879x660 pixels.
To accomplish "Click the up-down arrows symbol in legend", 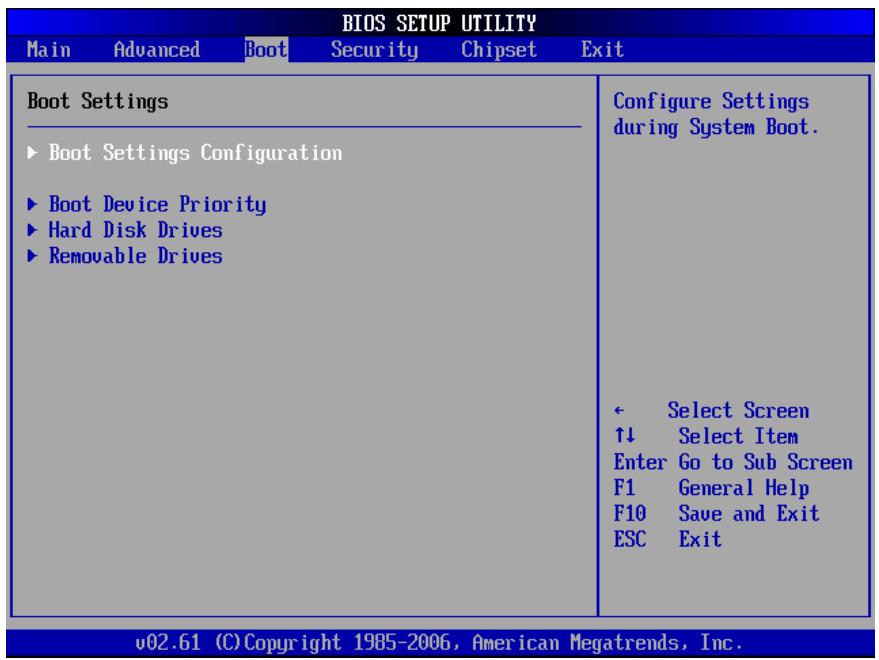I will pyautogui.click(x=624, y=435).
